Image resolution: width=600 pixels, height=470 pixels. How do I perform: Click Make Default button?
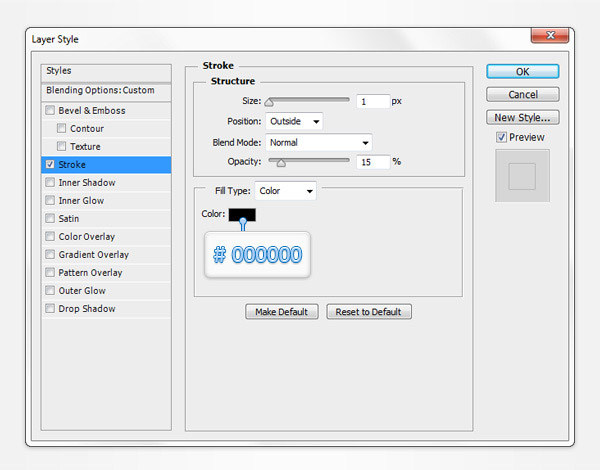(x=282, y=312)
